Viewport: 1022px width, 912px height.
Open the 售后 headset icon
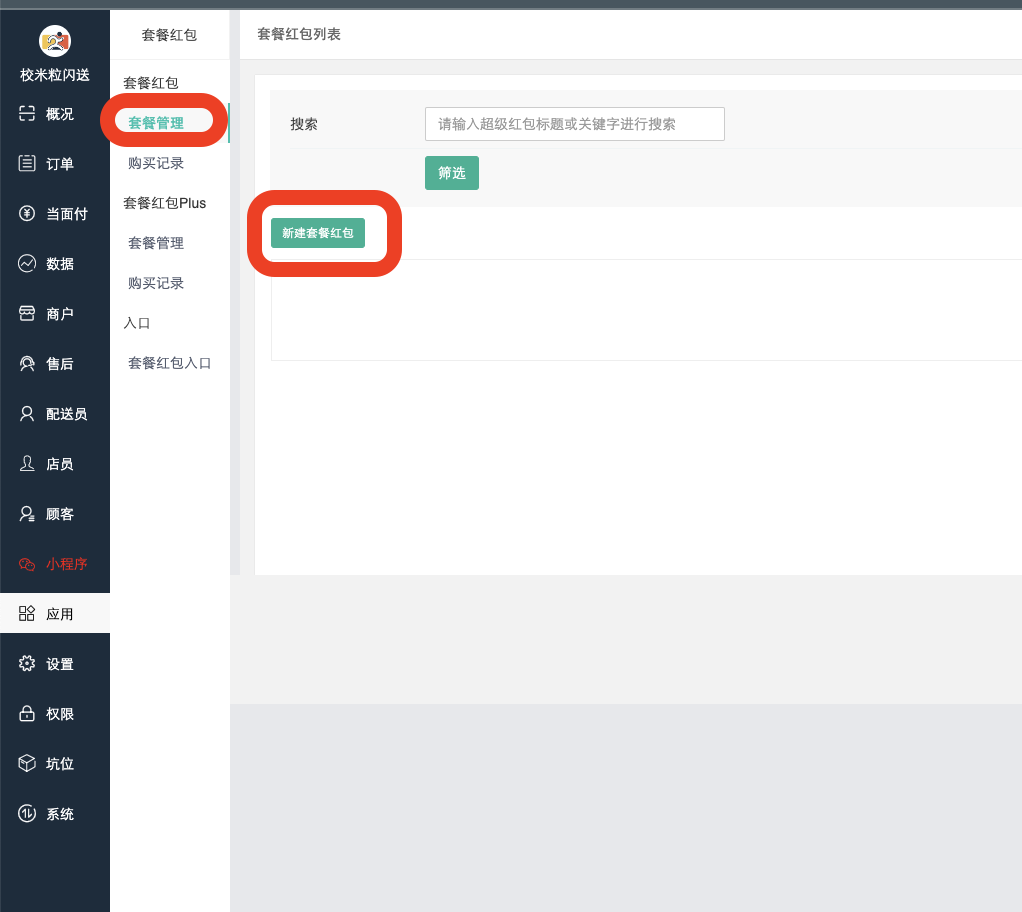pyautogui.click(x=27, y=363)
